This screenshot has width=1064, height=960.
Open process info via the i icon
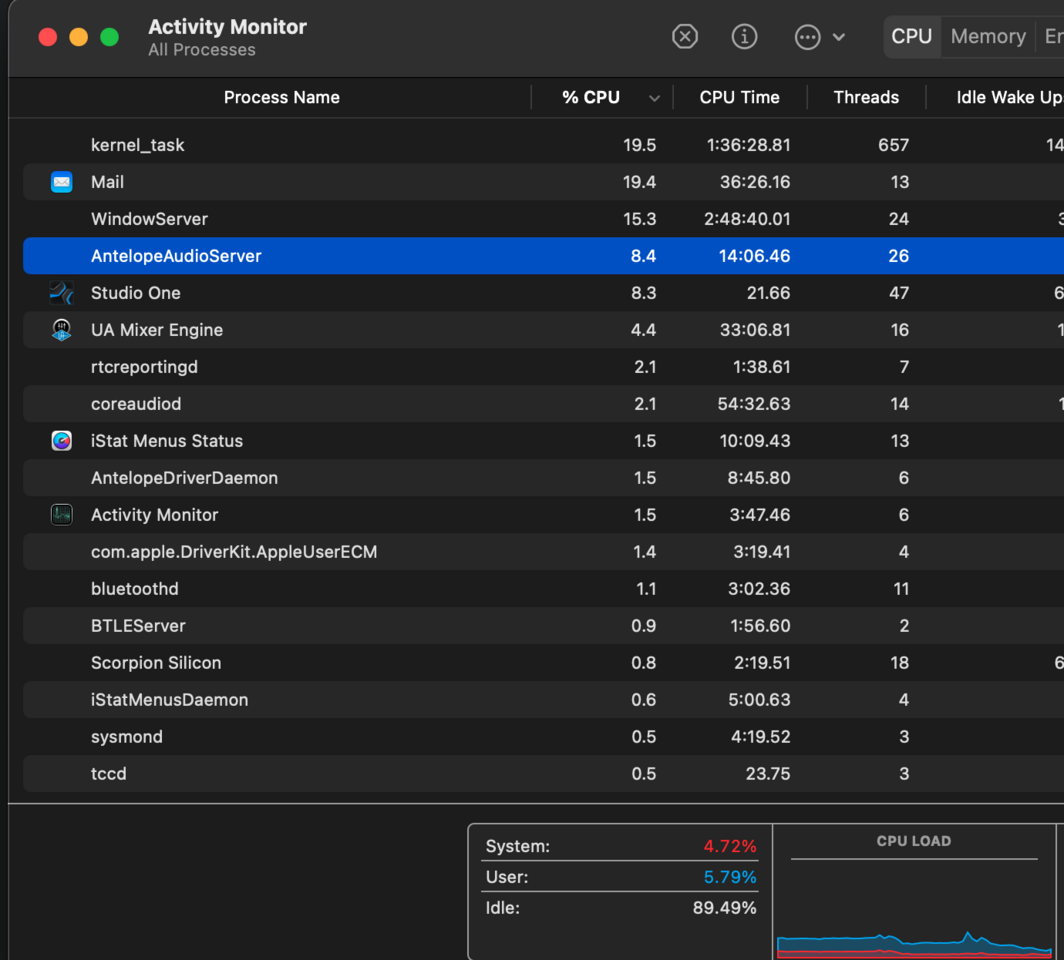744,37
